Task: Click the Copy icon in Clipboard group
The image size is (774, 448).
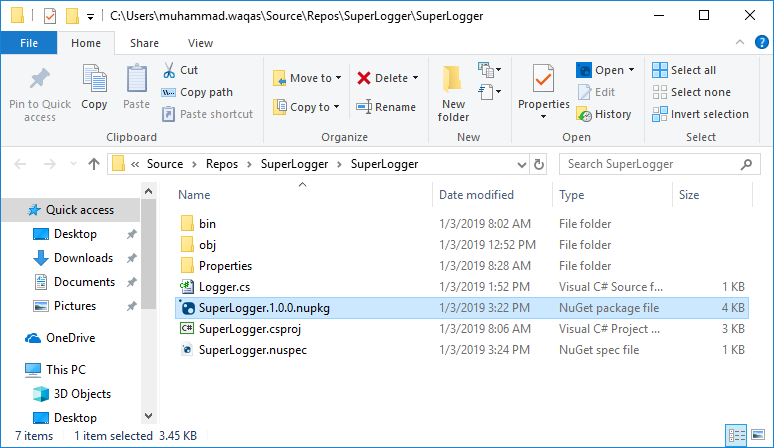Action: [94, 78]
